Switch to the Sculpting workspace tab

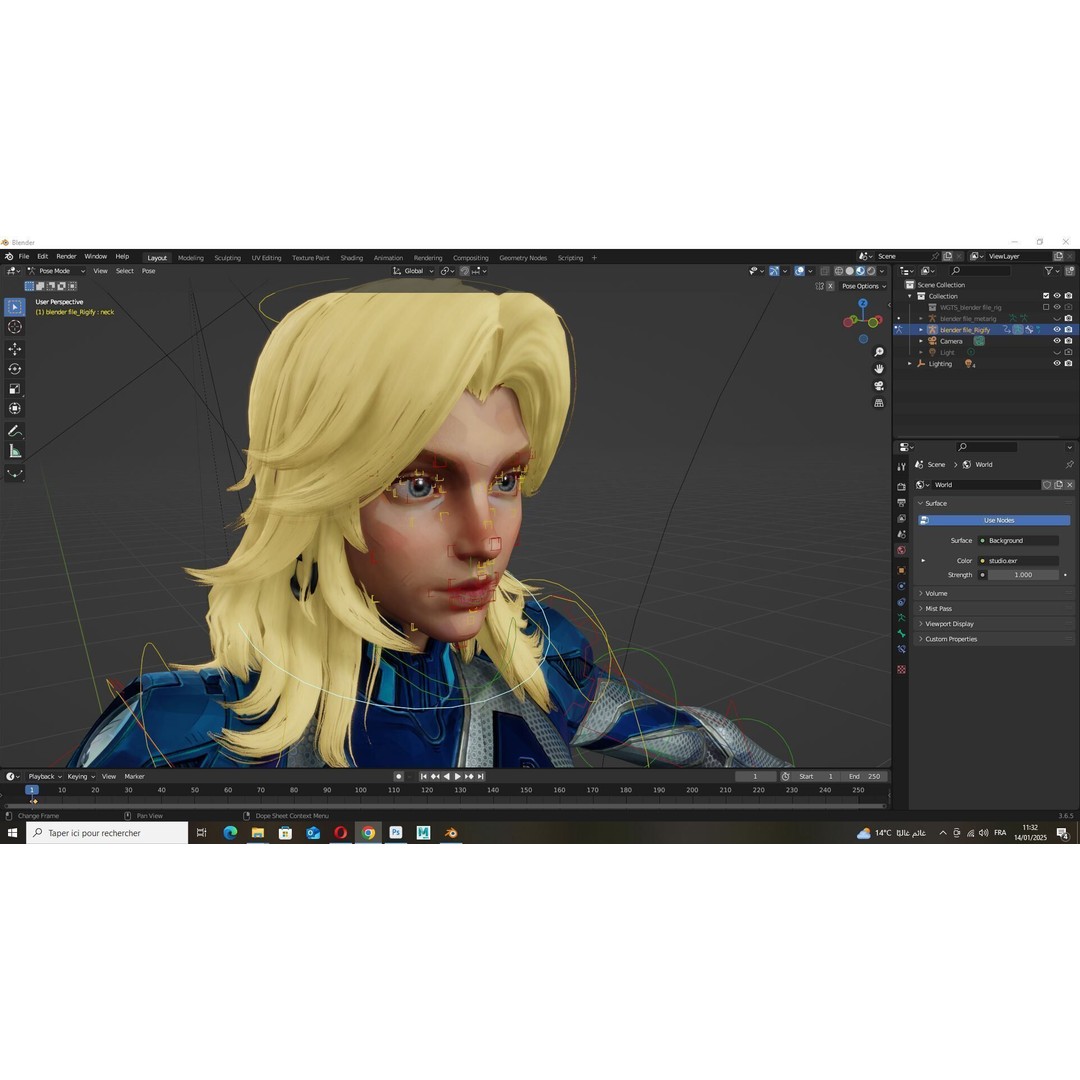click(x=227, y=258)
